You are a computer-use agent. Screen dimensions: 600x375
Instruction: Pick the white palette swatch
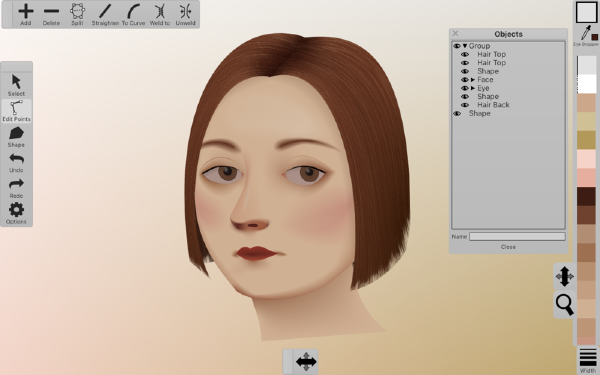pyautogui.click(x=587, y=84)
